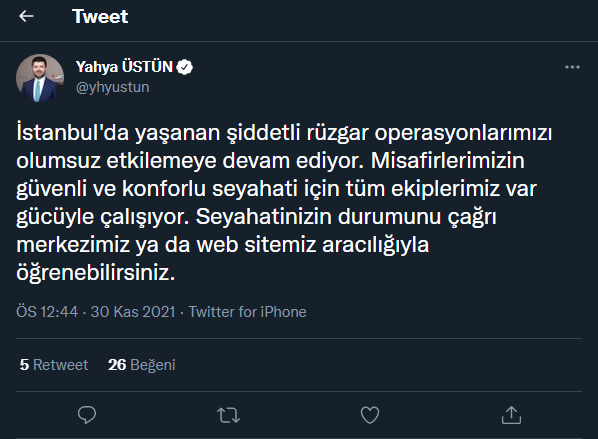The width and height of the screenshot is (598, 439).
Task: Click the Tweet header title
Action: click(x=100, y=16)
